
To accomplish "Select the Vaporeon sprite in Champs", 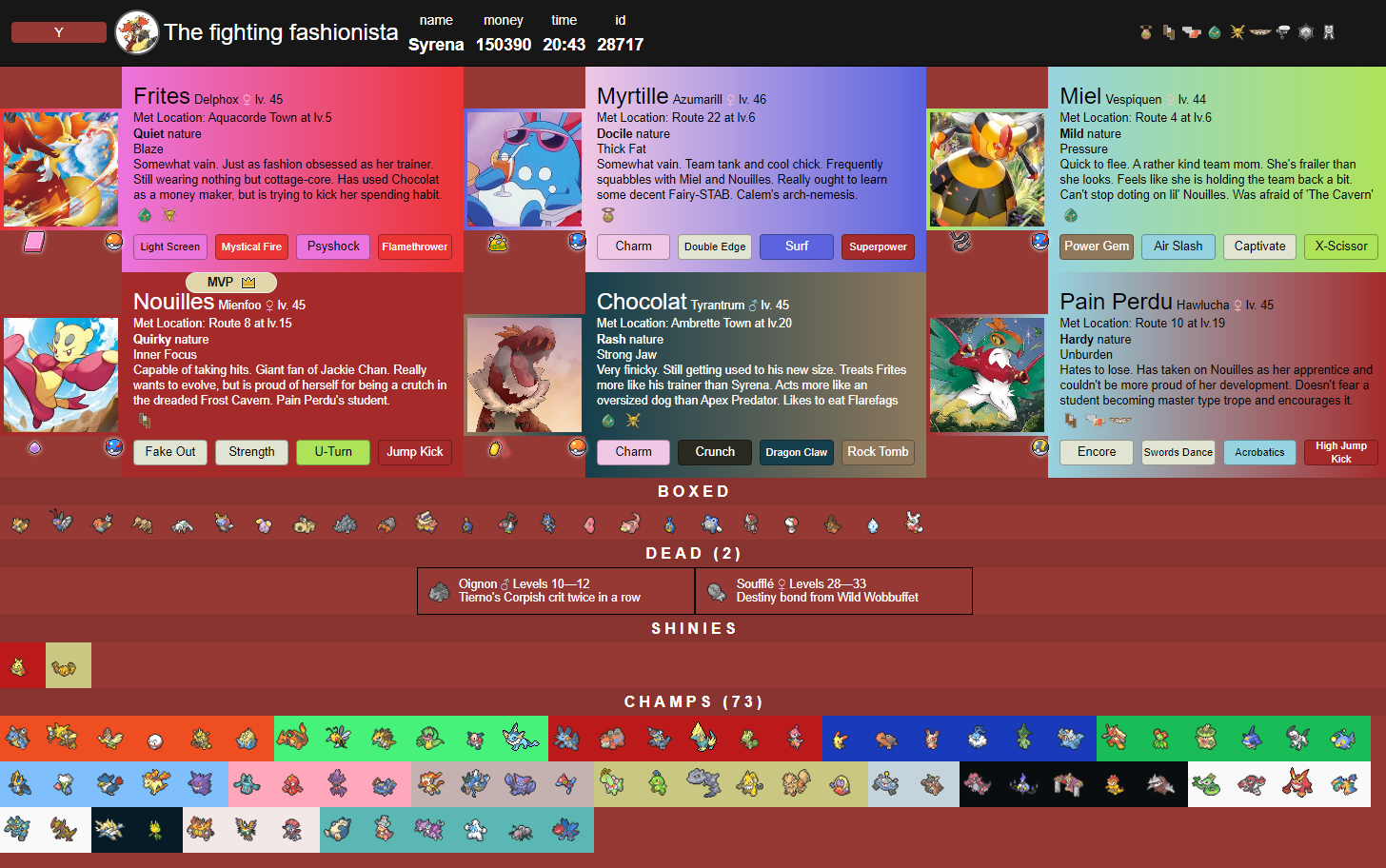I will point(521,738).
